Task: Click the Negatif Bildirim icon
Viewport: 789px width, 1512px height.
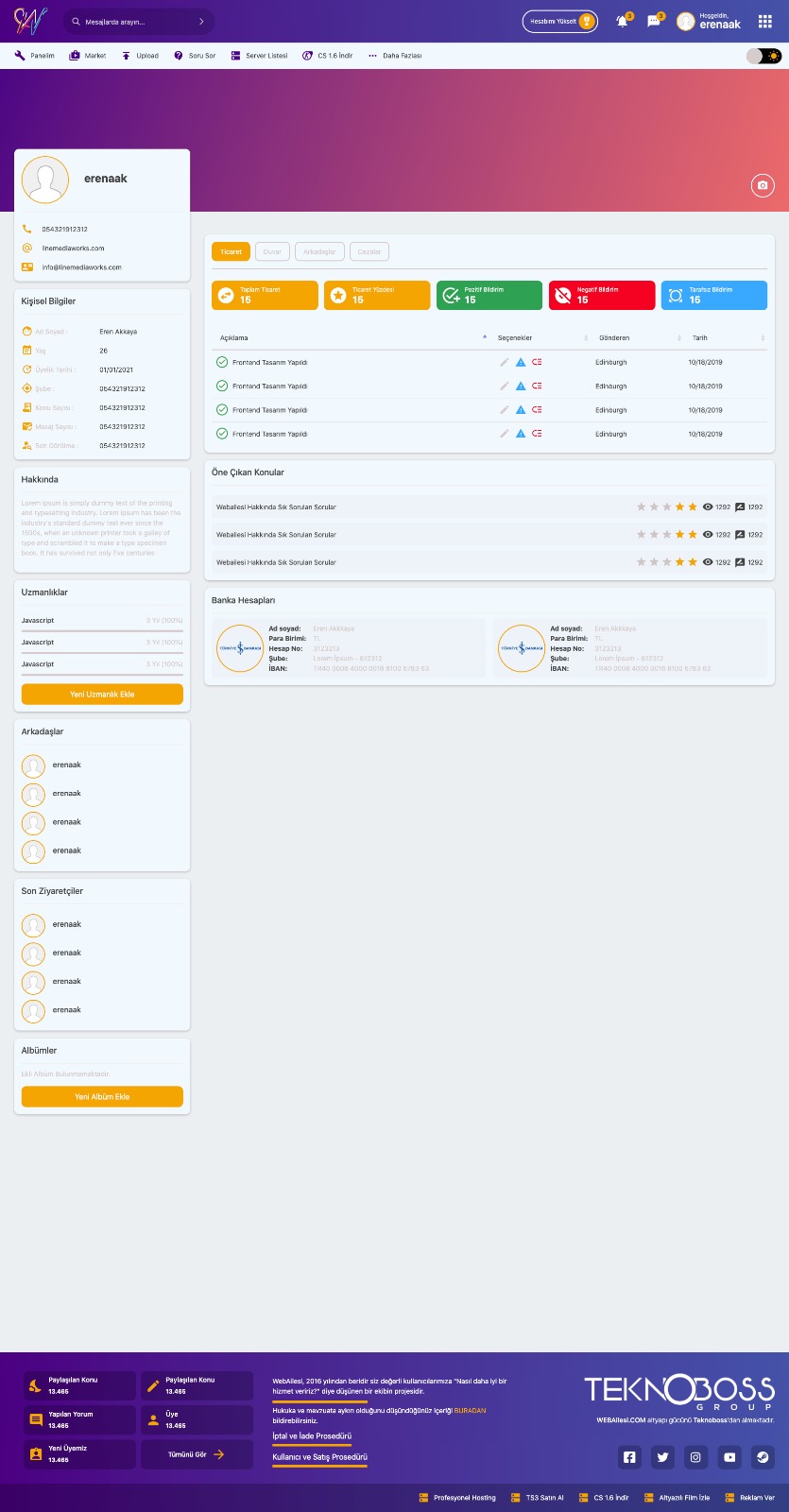Action: point(563,296)
